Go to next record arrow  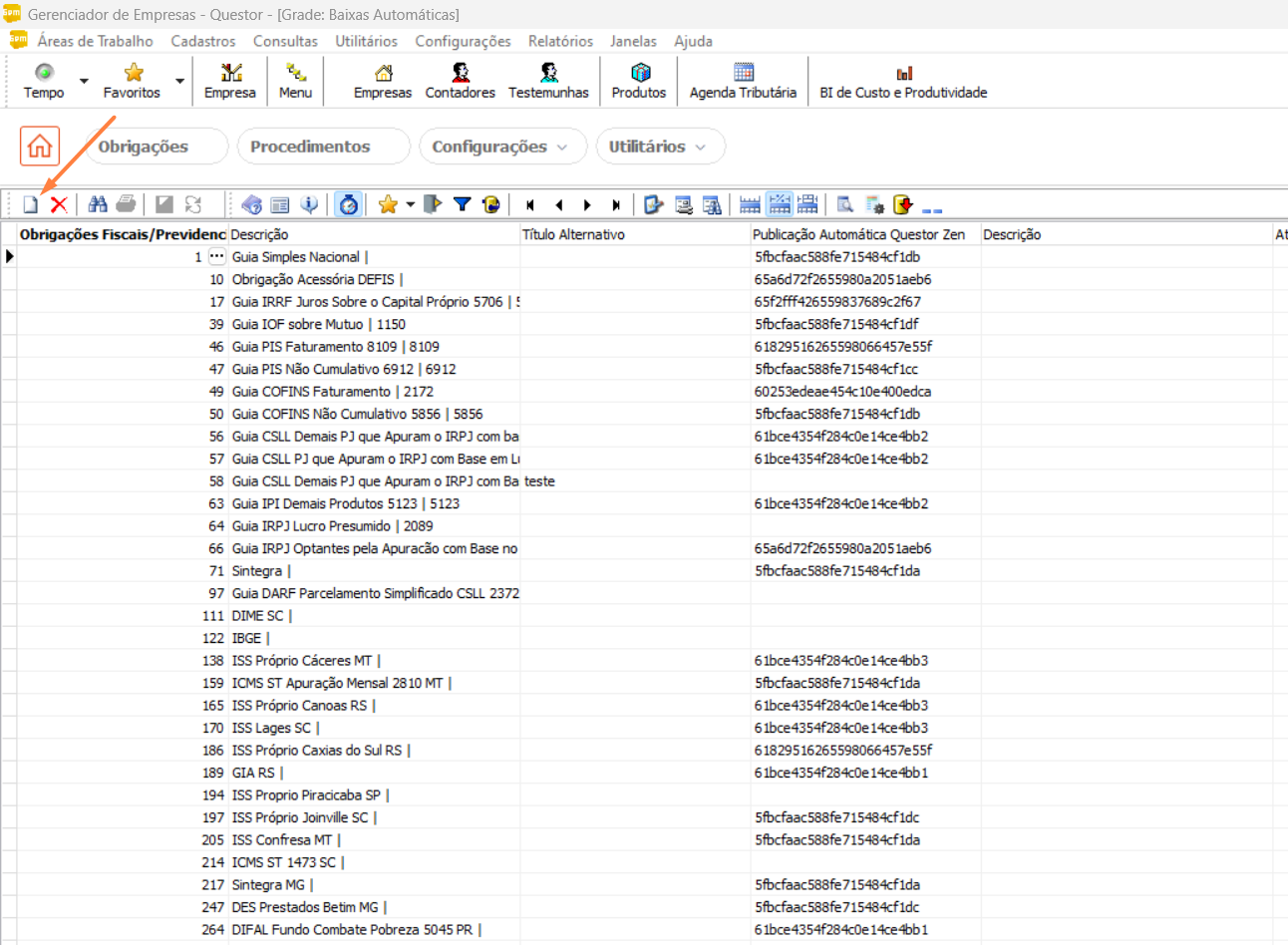587,204
